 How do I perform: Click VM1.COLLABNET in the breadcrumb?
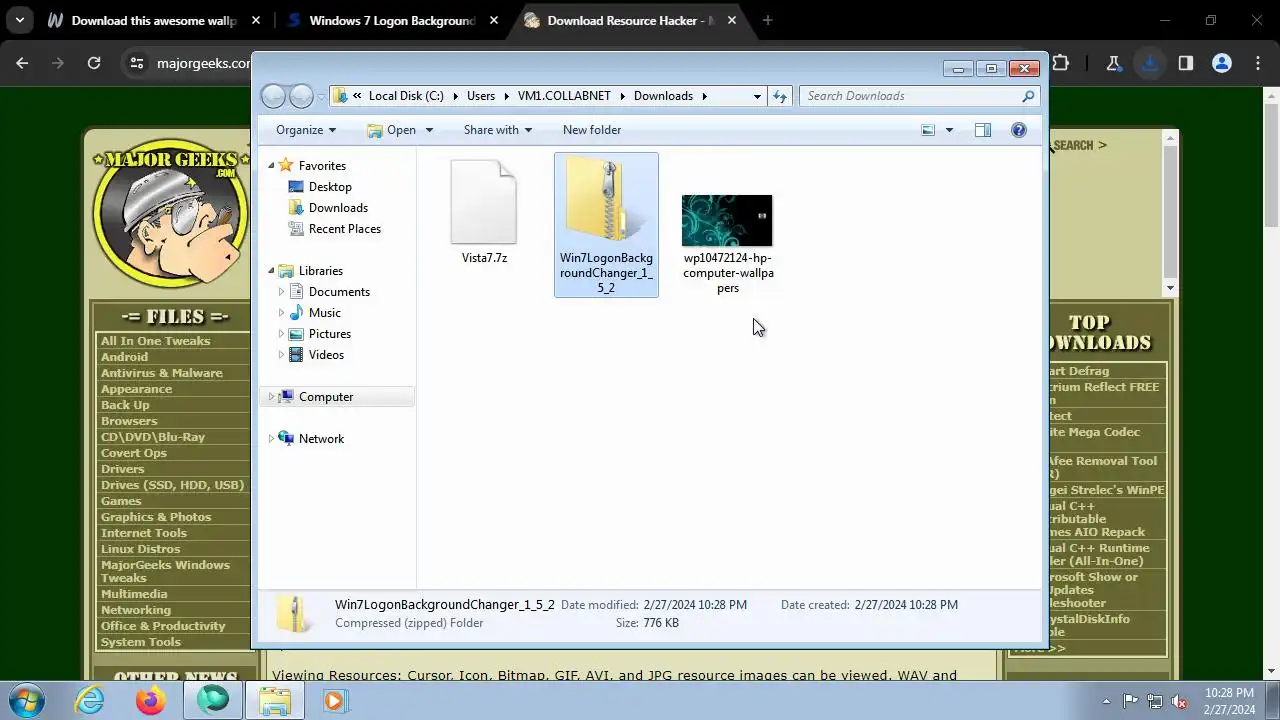coord(564,96)
